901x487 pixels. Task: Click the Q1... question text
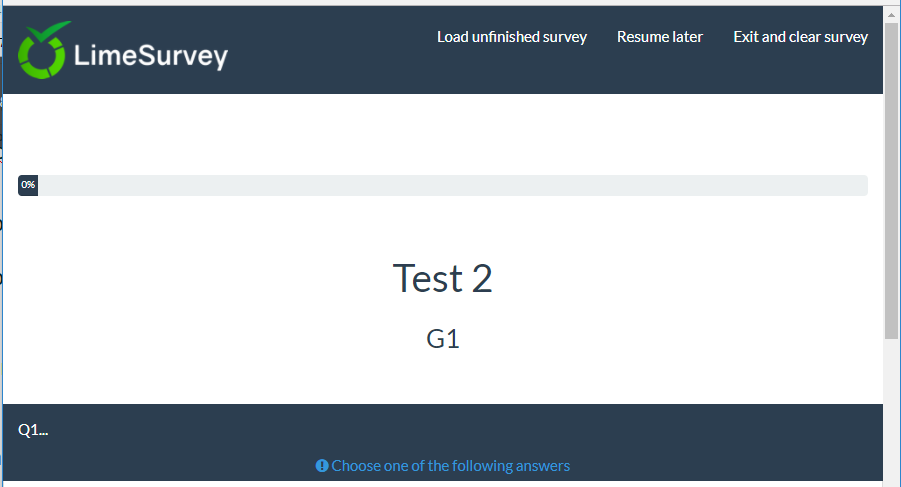coord(33,430)
